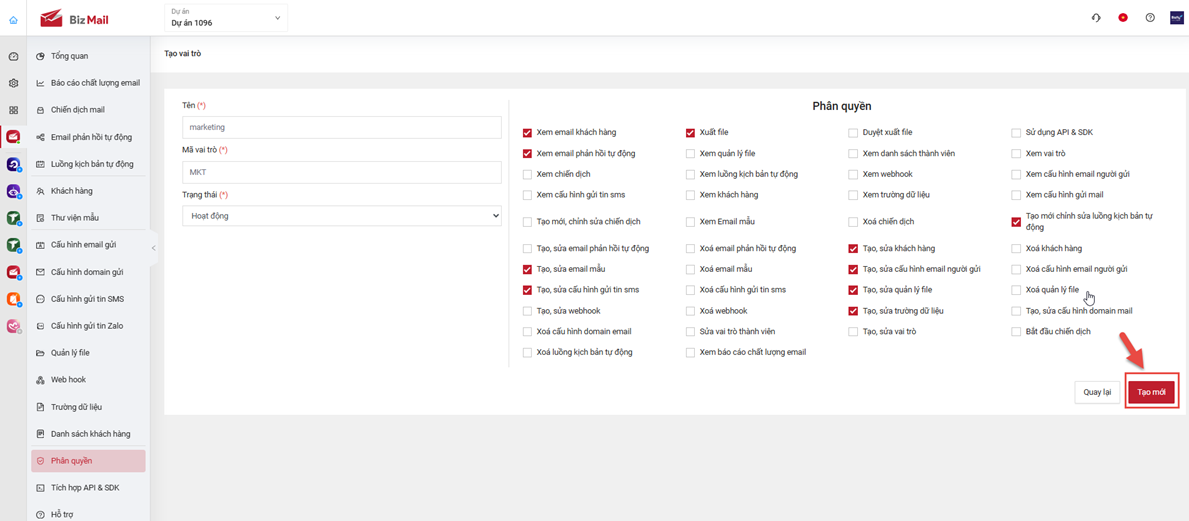Image resolution: width=1189 pixels, height=521 pixels.
Task: Open the user avatar in header
Action: pos(1177,18)
